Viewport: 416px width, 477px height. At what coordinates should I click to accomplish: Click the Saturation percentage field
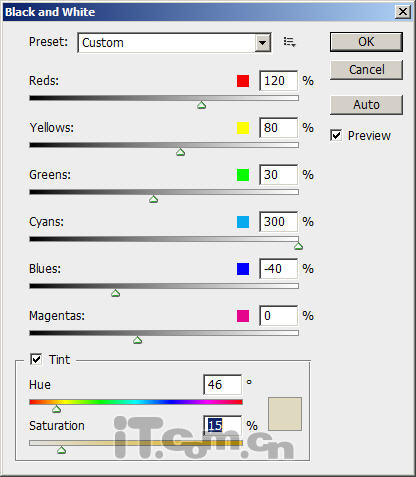[223, 425]
